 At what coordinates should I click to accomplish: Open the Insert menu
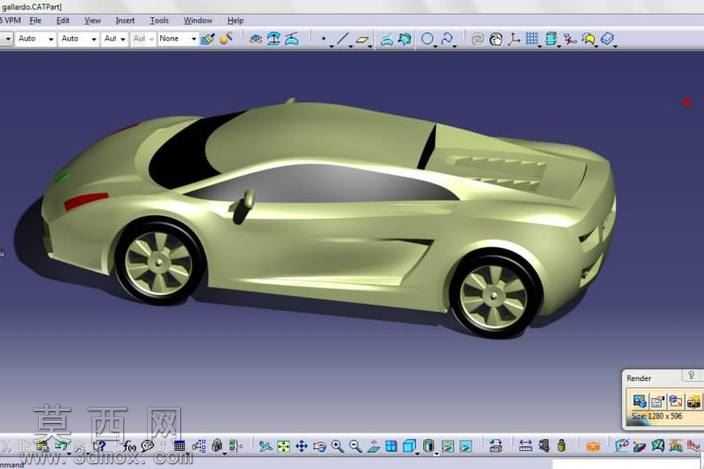point(125,20)
